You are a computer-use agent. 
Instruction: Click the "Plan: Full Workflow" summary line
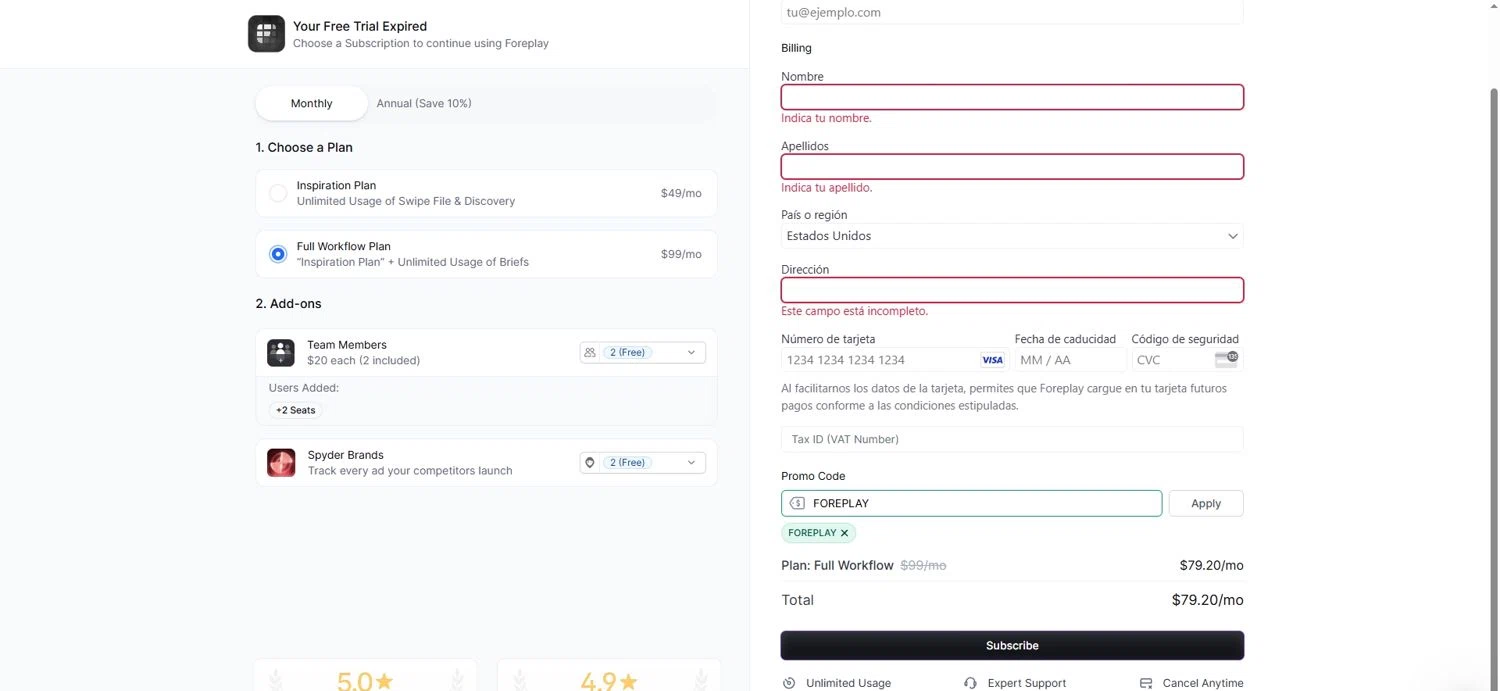(837, 565)
